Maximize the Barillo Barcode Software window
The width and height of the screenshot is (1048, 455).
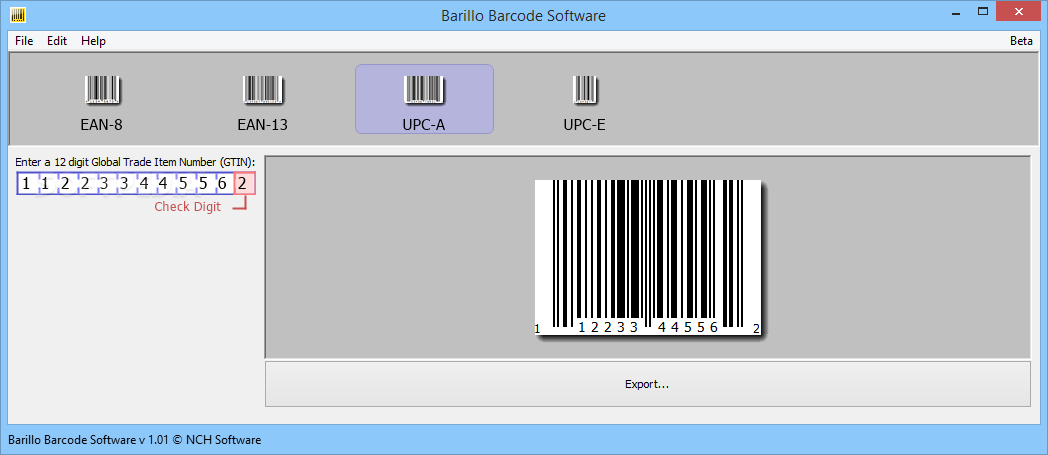point(983,11)
